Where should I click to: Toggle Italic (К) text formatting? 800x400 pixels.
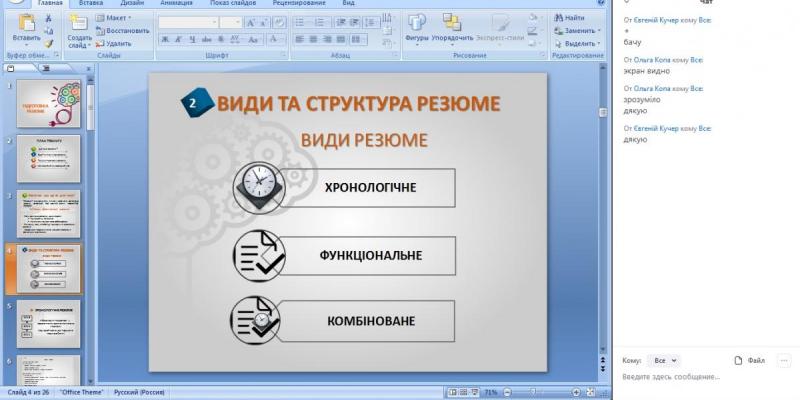tap(177, 40)
